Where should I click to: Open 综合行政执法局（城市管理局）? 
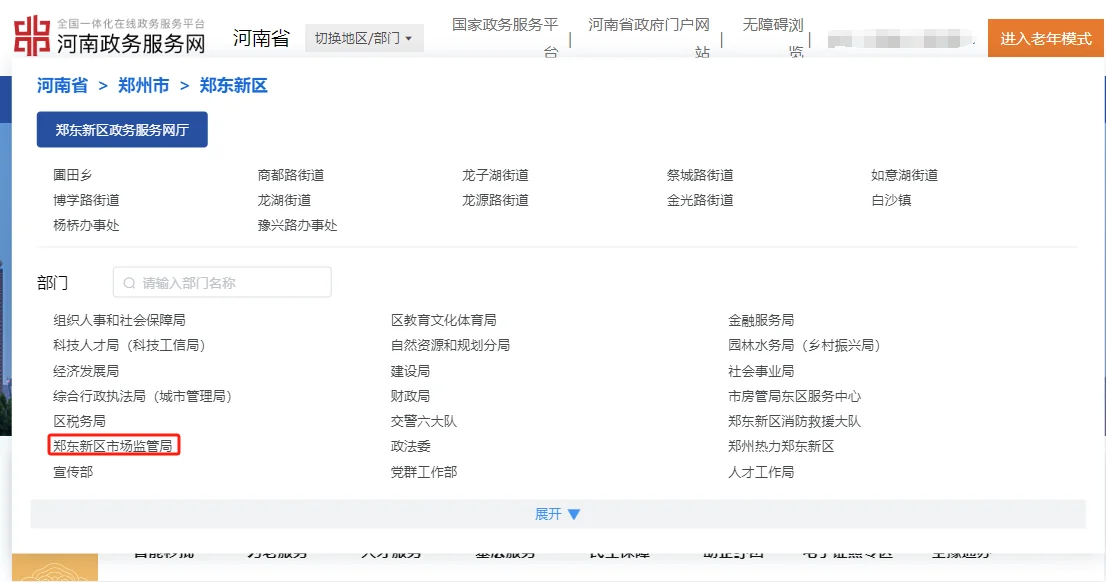pos(144,396)
